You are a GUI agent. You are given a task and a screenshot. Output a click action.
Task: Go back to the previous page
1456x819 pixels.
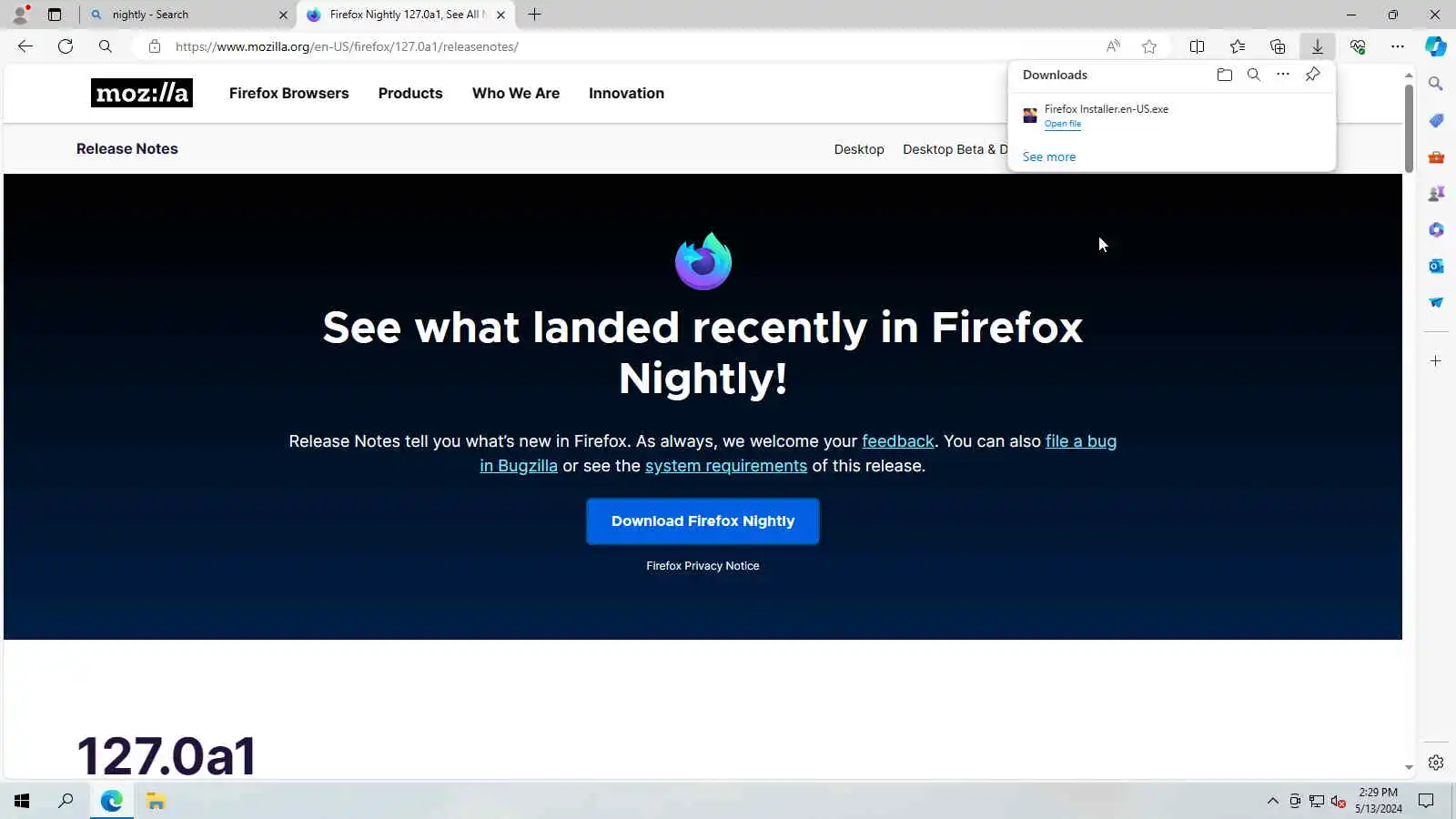click(25, 46)
